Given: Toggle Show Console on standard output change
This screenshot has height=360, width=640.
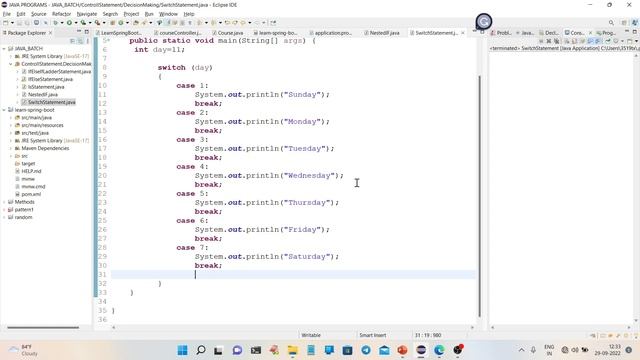Looking at the screenshot, I should [591, 41].
